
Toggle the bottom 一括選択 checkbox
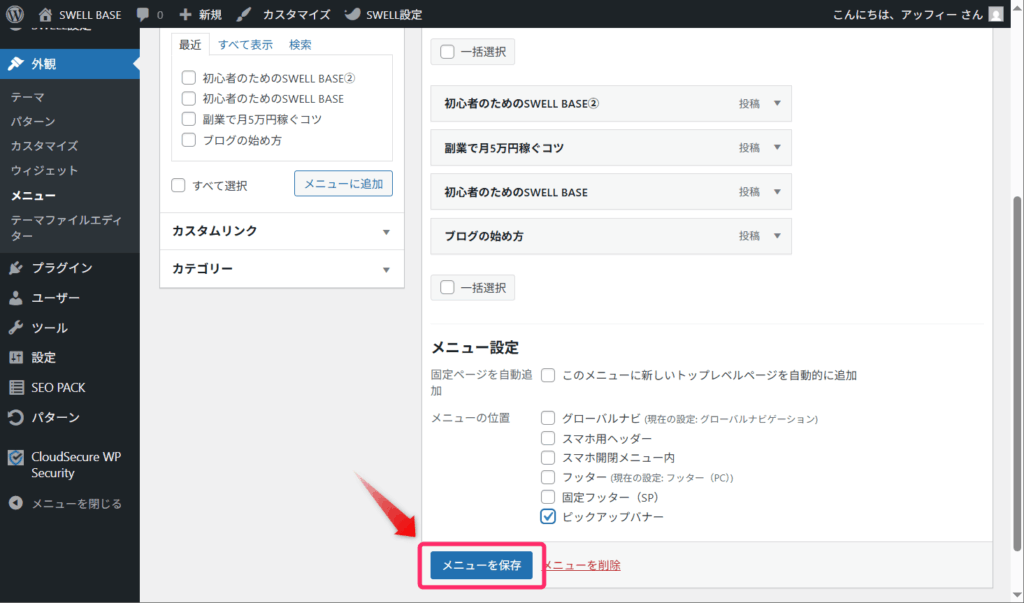[x=447, y=287]
